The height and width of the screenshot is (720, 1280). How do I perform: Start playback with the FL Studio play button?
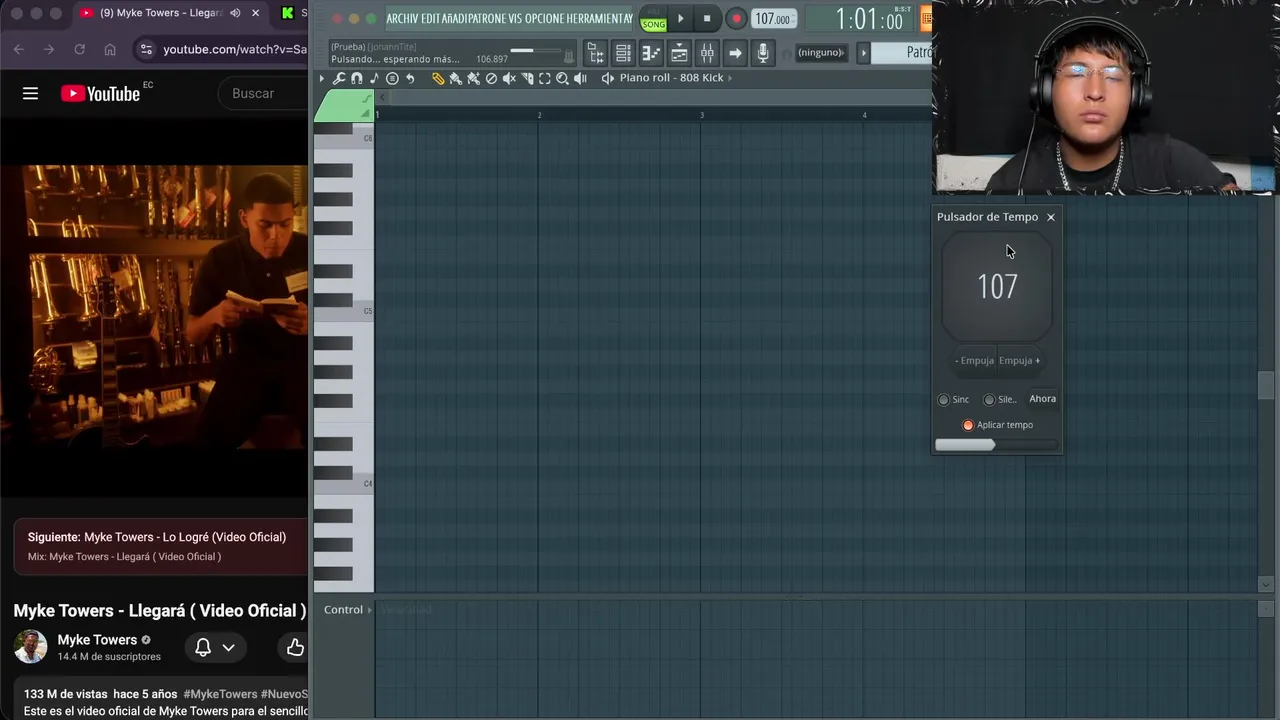click(x=681, y=19)
